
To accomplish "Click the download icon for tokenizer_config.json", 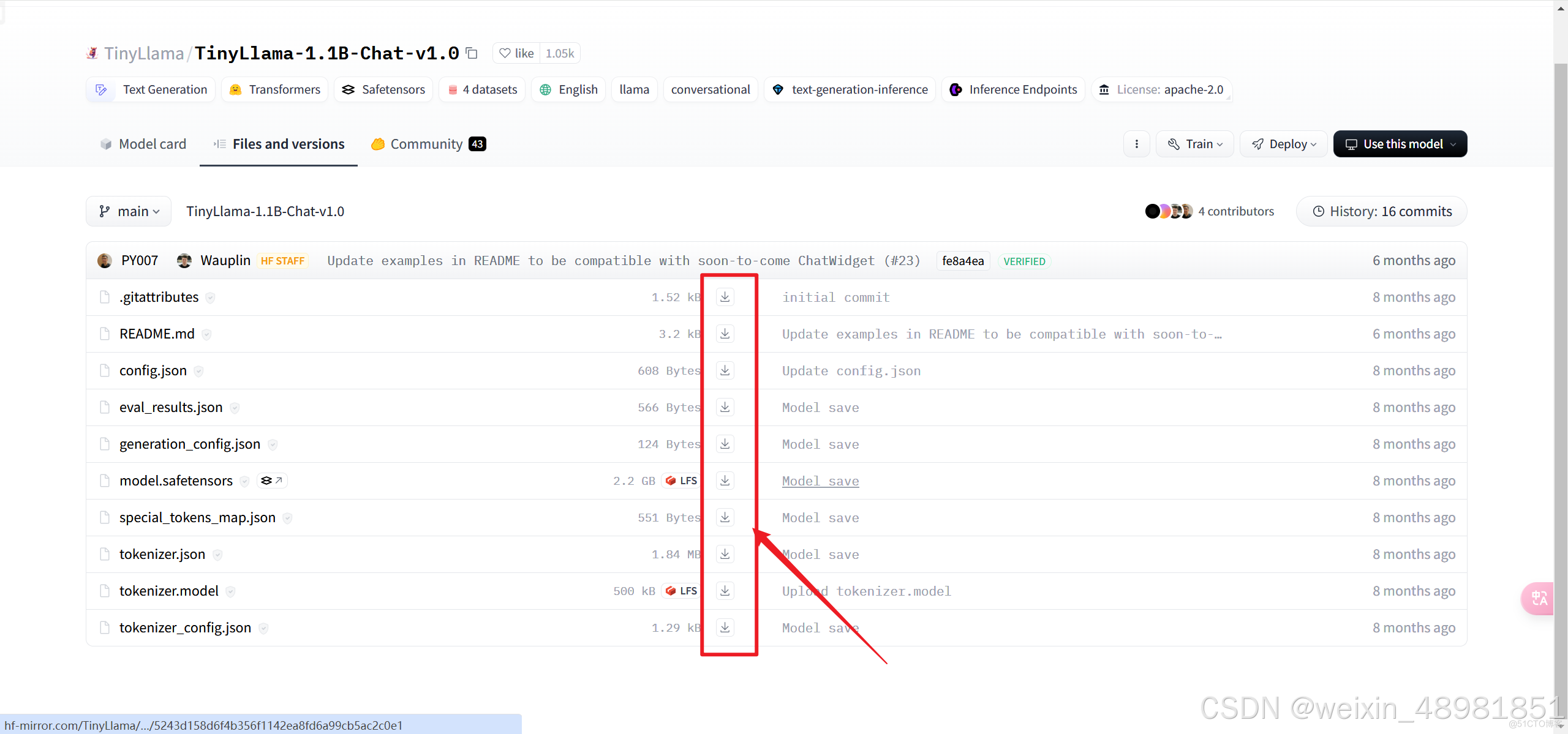I will point(725,627).
